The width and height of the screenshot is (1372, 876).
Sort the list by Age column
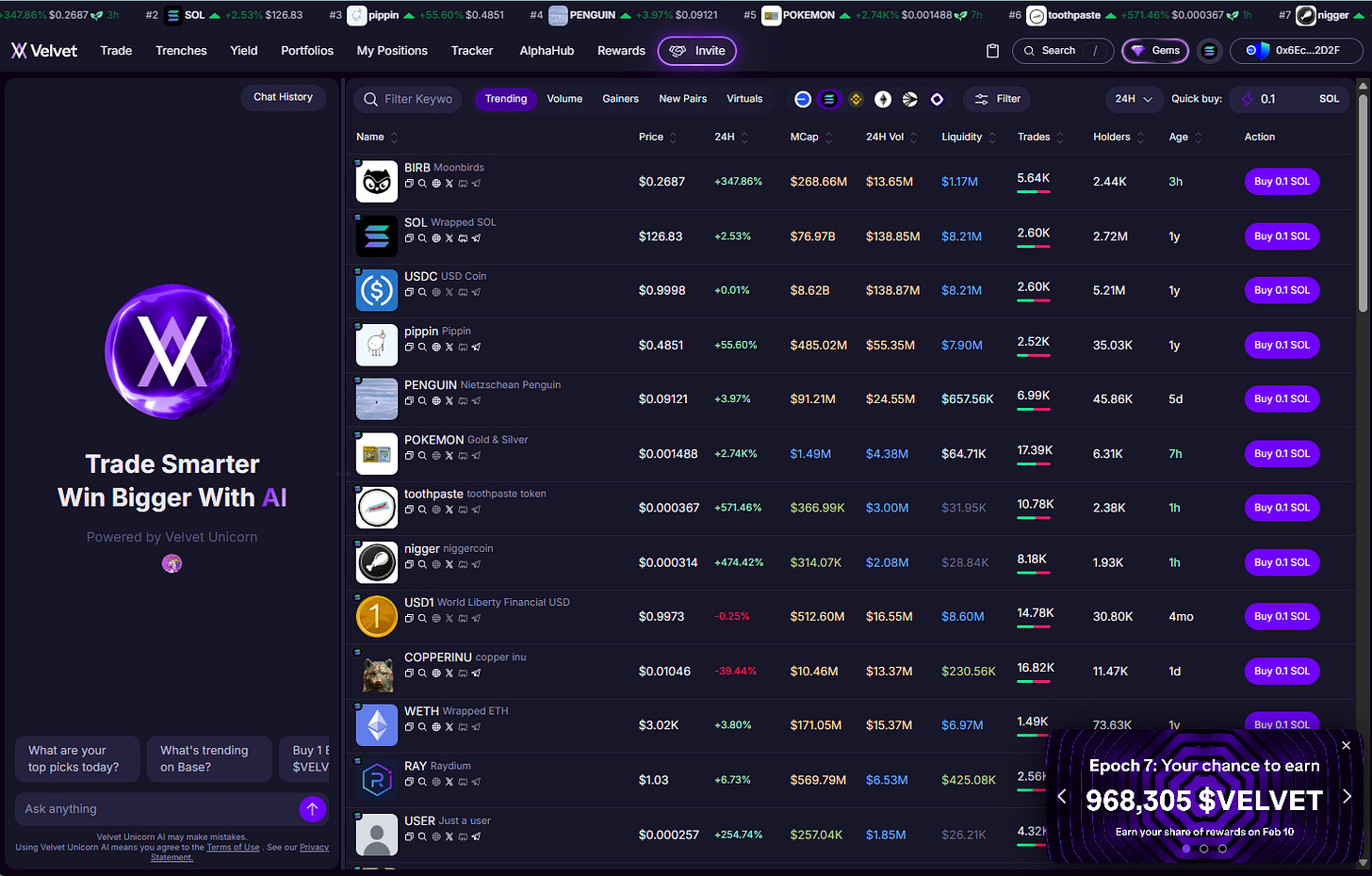(x=1185, y=137)
